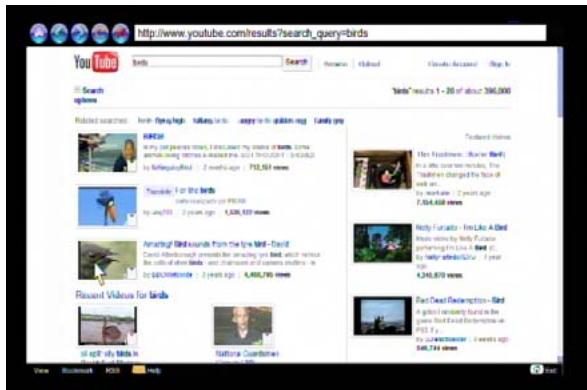The height and width of the screenshot is (390, 587).
Task: Open the lyre bird video thumbnail
Action: click(x=107, y=260)
